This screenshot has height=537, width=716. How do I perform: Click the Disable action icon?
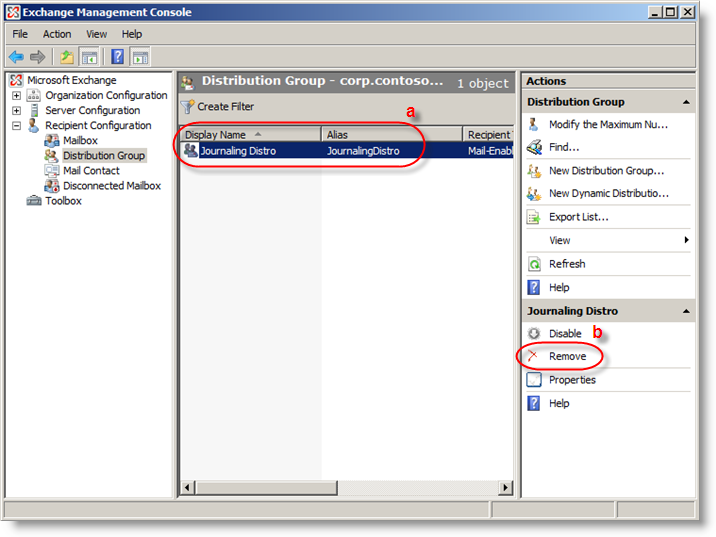coord(534,333)
